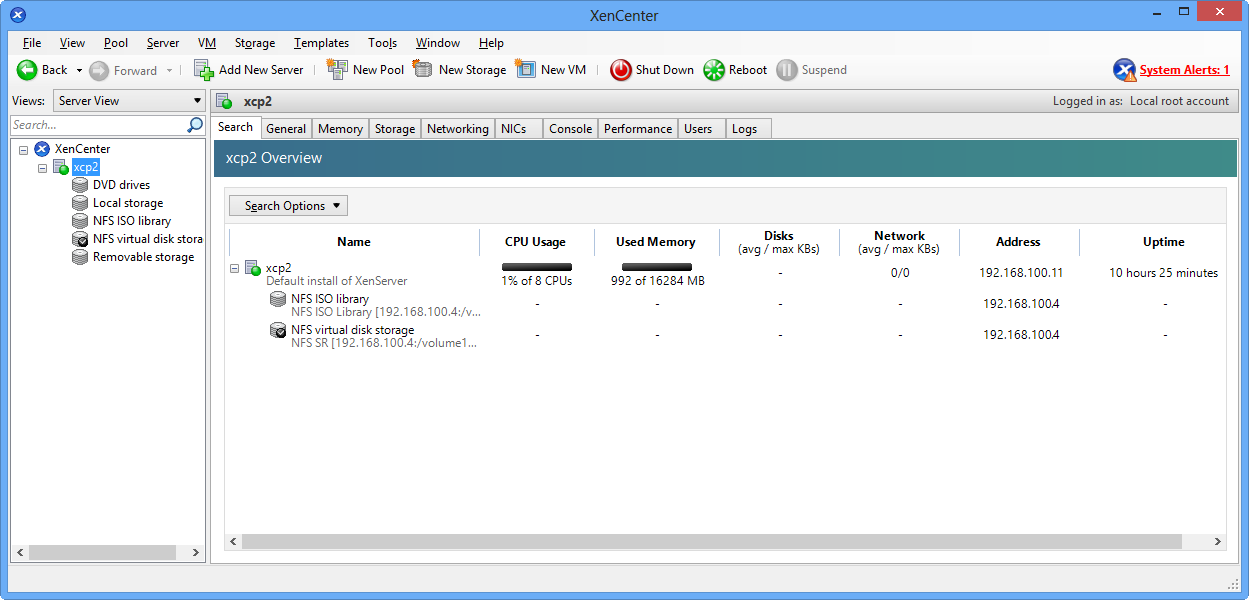
Task: Select NFS ISO library in tree
Action: (132, 221)
